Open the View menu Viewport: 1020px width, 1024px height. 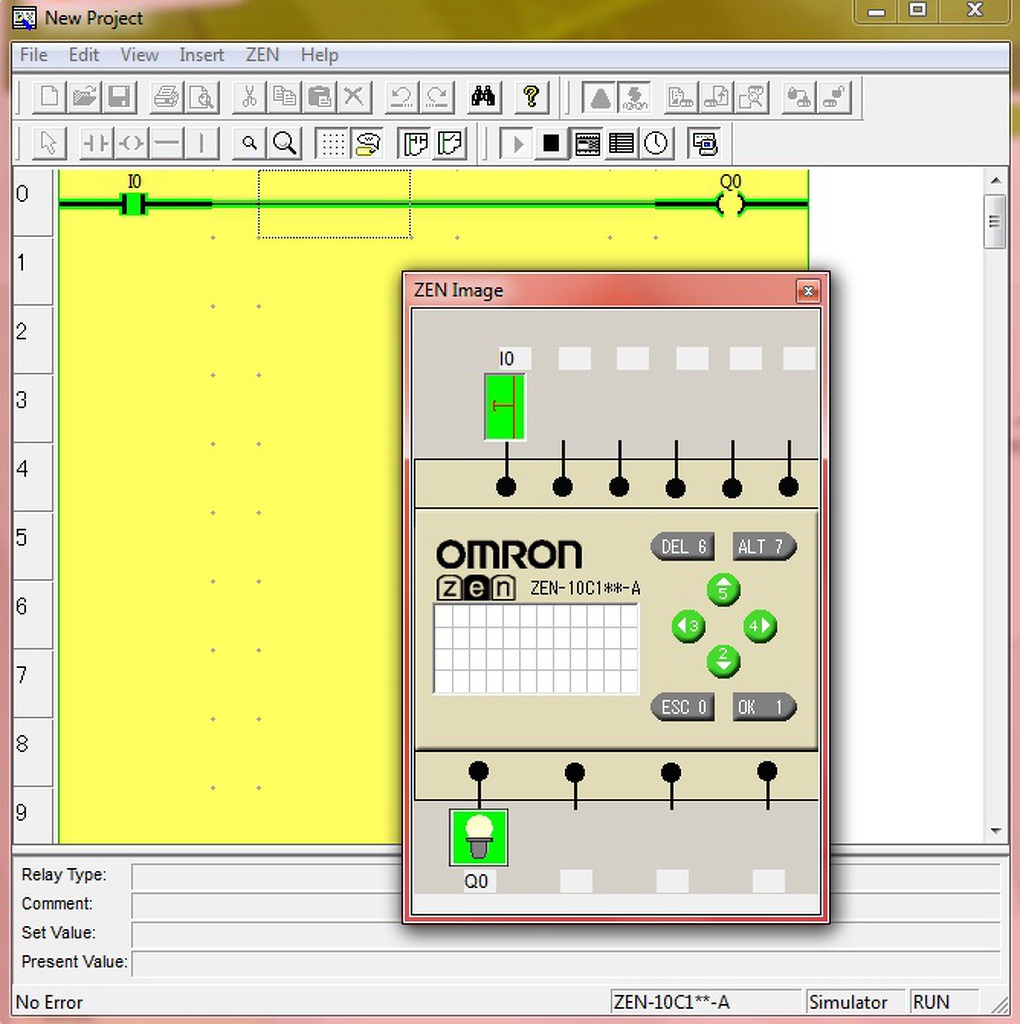pyautogui.click(x=139, y=55)
